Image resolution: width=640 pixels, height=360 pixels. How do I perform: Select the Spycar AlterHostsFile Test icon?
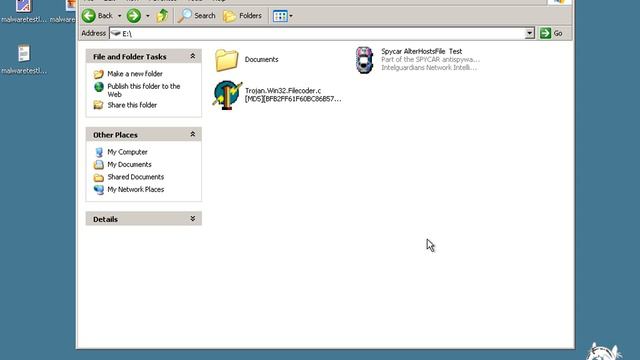364,60
